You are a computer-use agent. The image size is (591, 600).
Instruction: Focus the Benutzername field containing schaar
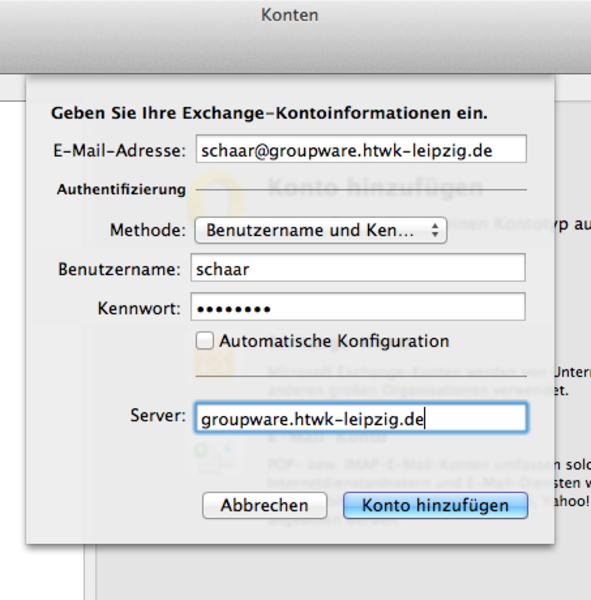click(358, 268)
